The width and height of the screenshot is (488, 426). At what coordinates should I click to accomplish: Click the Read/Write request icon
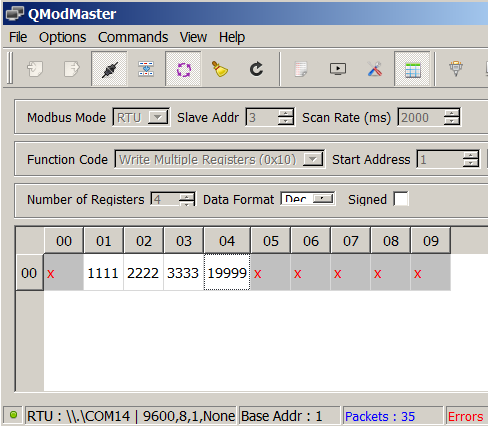point(146,69)
